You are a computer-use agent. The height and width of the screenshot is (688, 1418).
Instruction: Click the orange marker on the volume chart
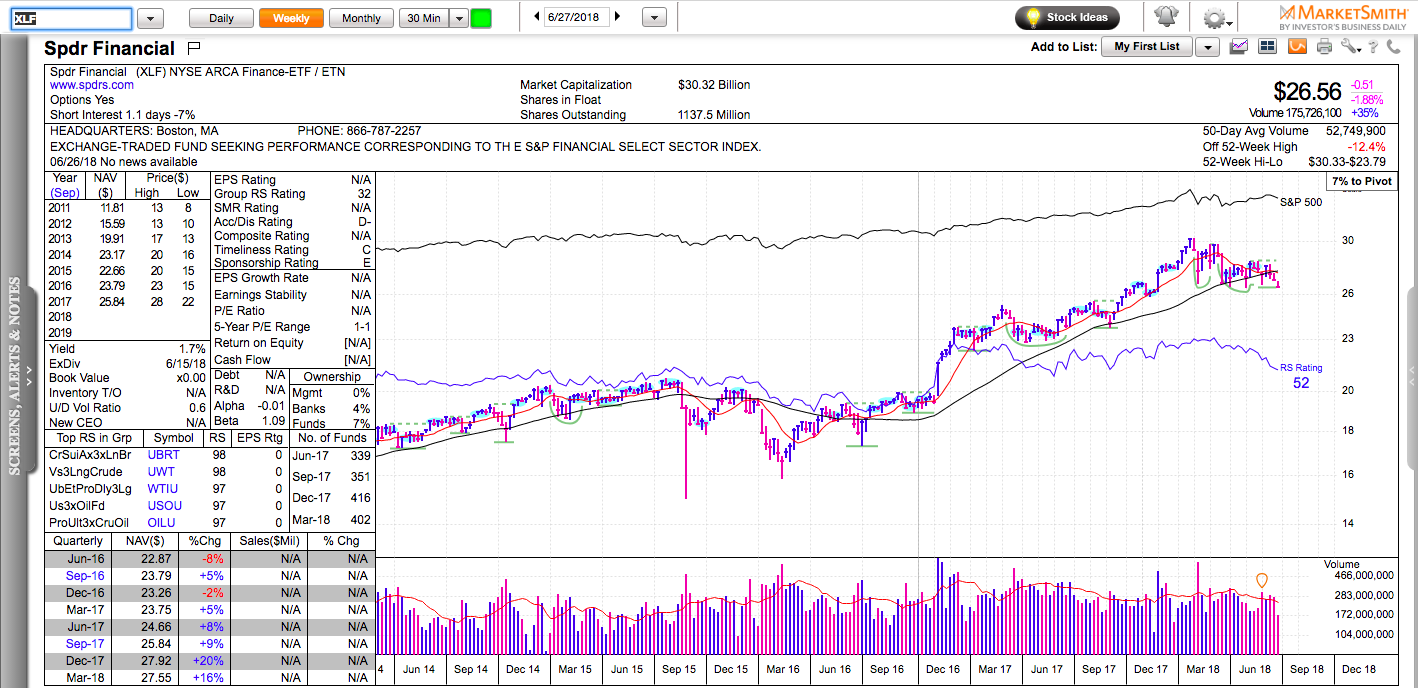point(1262,580)
